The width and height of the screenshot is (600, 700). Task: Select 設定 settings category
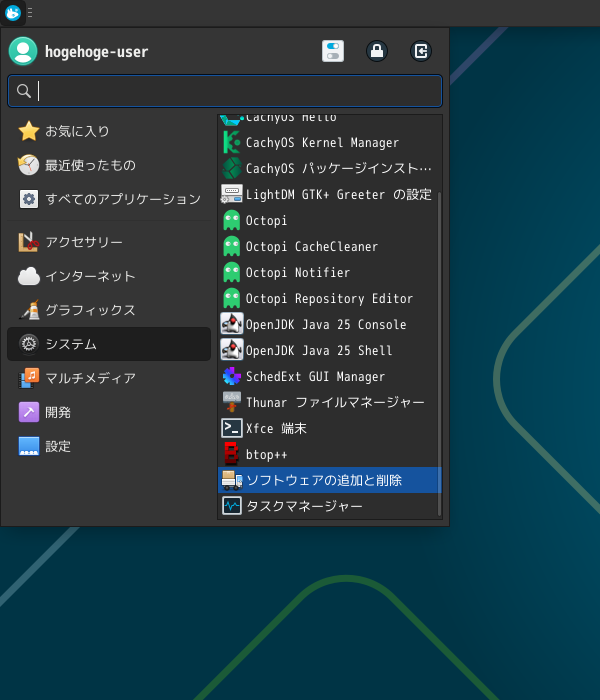click(x=109, y=446)
